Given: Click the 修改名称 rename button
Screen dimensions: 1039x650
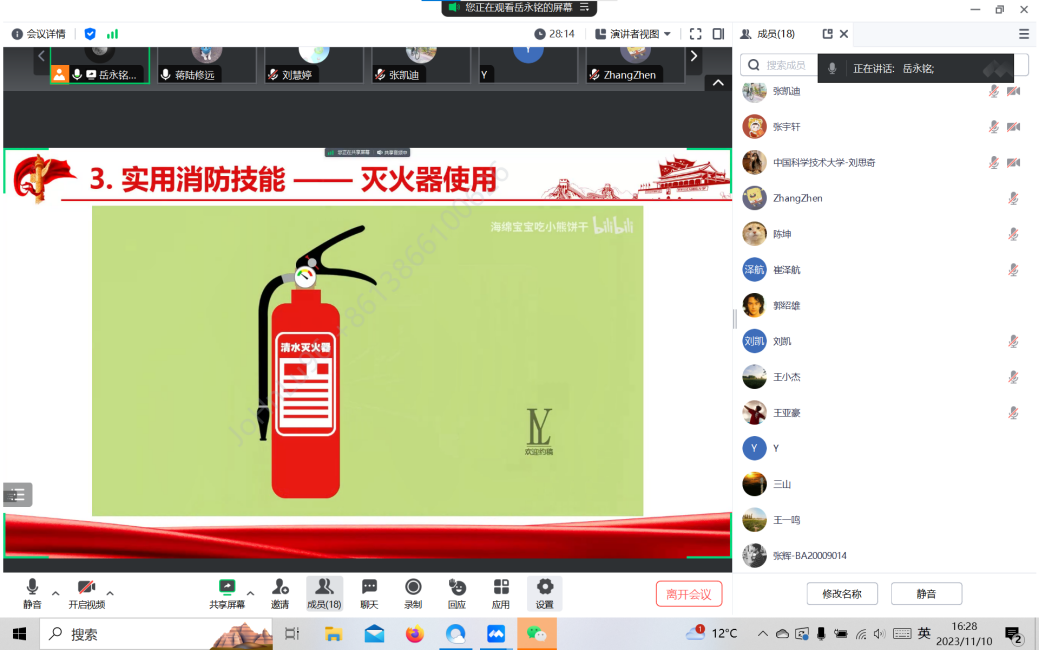Looking at the screenshot, I should coord(842,594).
